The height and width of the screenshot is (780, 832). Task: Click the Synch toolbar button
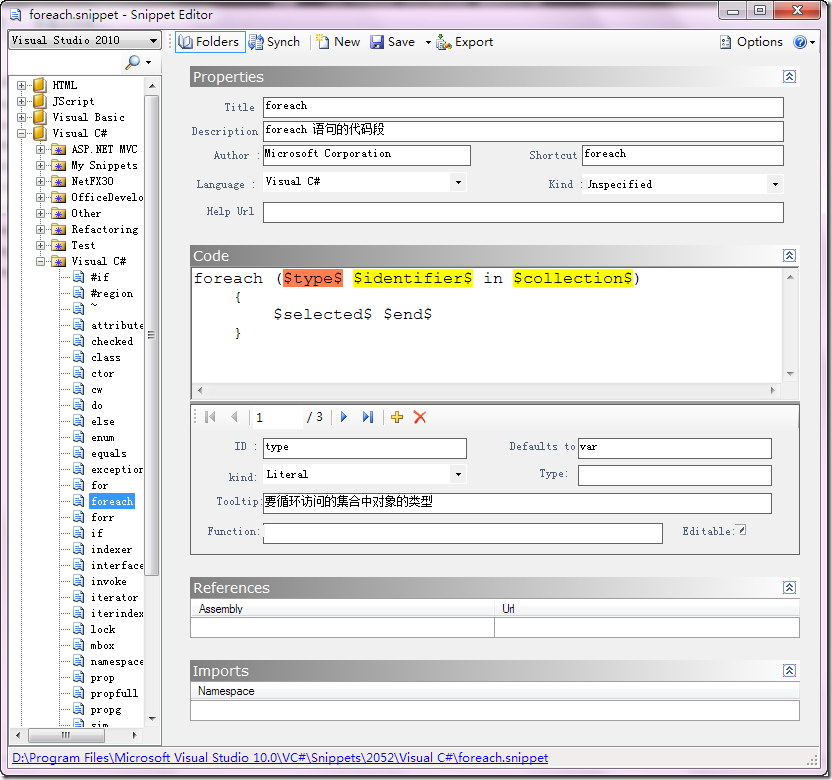point(274,42)
